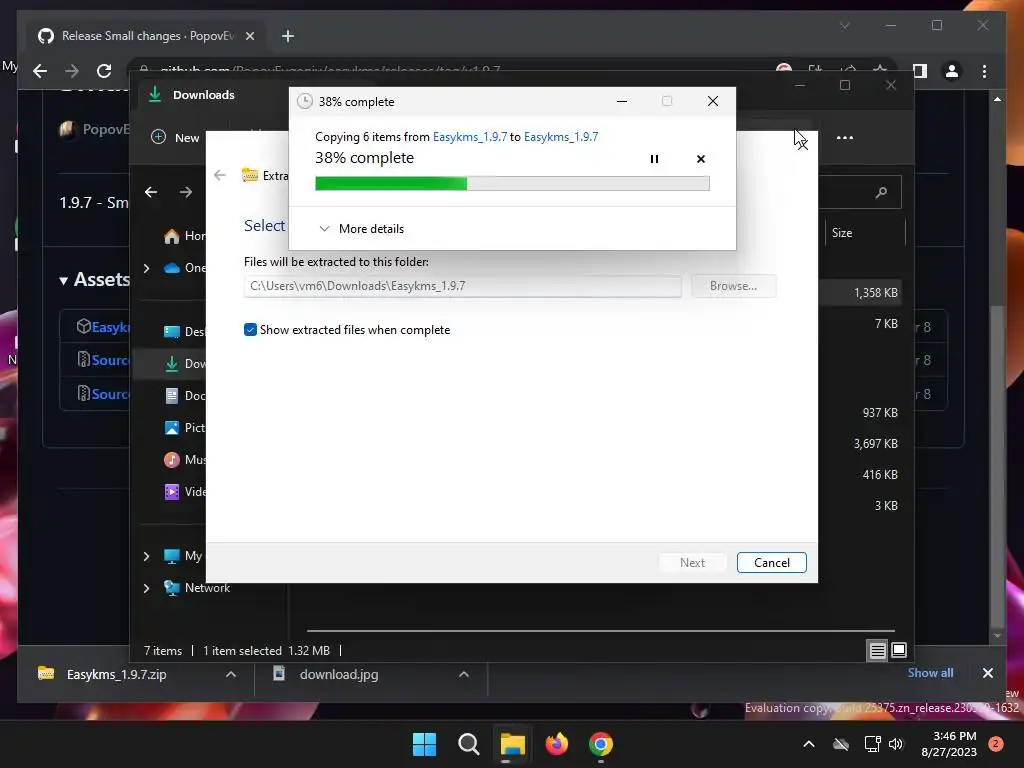Screen dimensions: 1024x768
Task: Select Network in the navigation pane
Action: tap(197, 588)
